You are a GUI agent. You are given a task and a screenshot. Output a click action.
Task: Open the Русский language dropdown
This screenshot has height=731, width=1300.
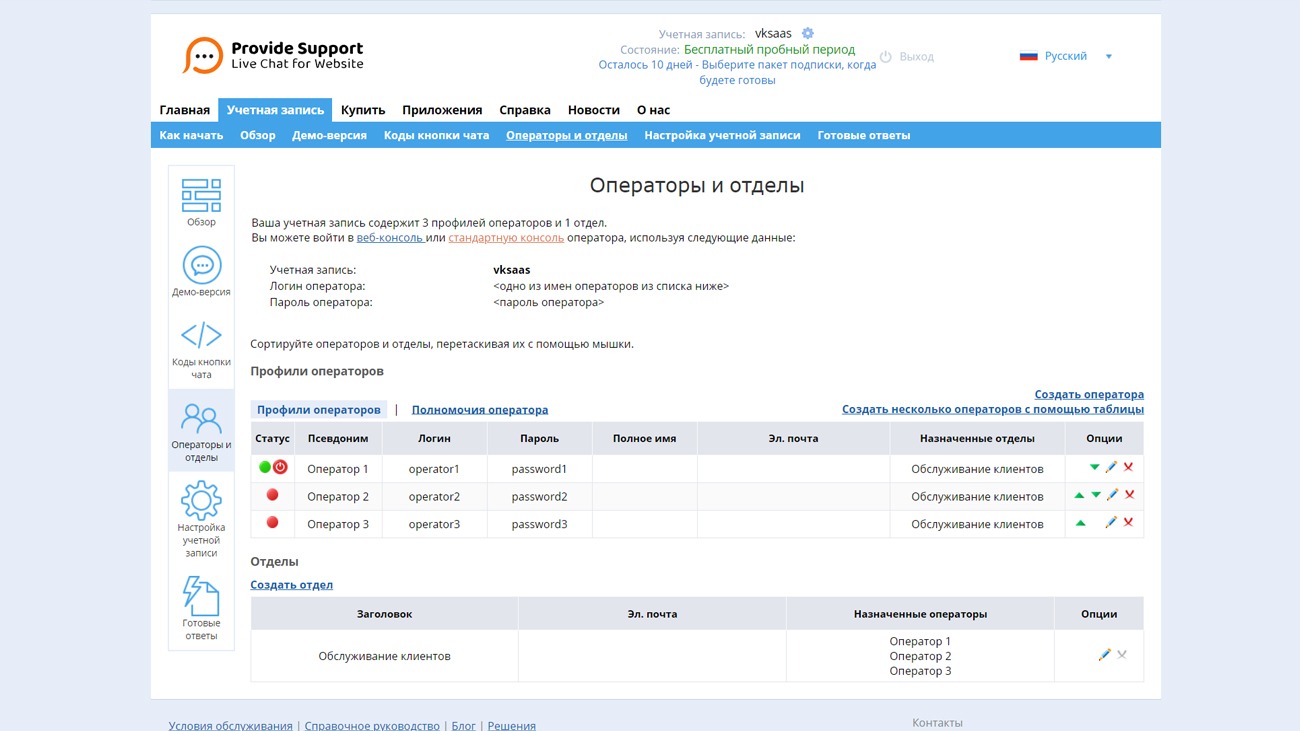click(1066, 56)
